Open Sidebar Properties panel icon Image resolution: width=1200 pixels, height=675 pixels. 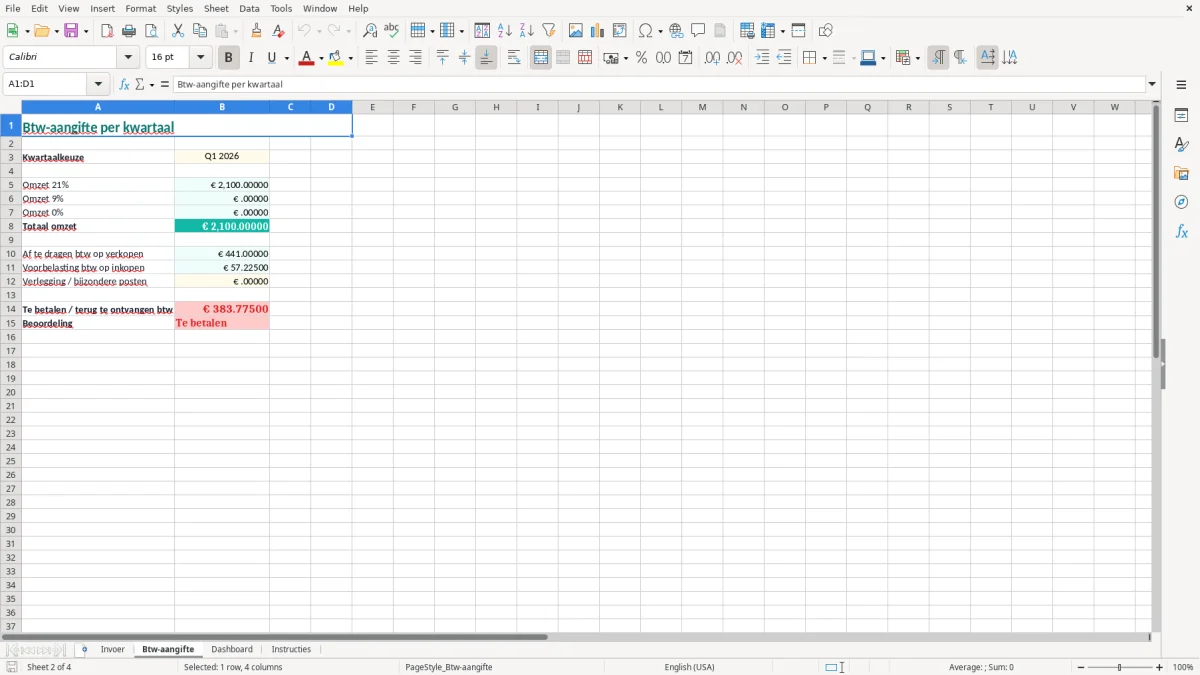coord(1181,116)
